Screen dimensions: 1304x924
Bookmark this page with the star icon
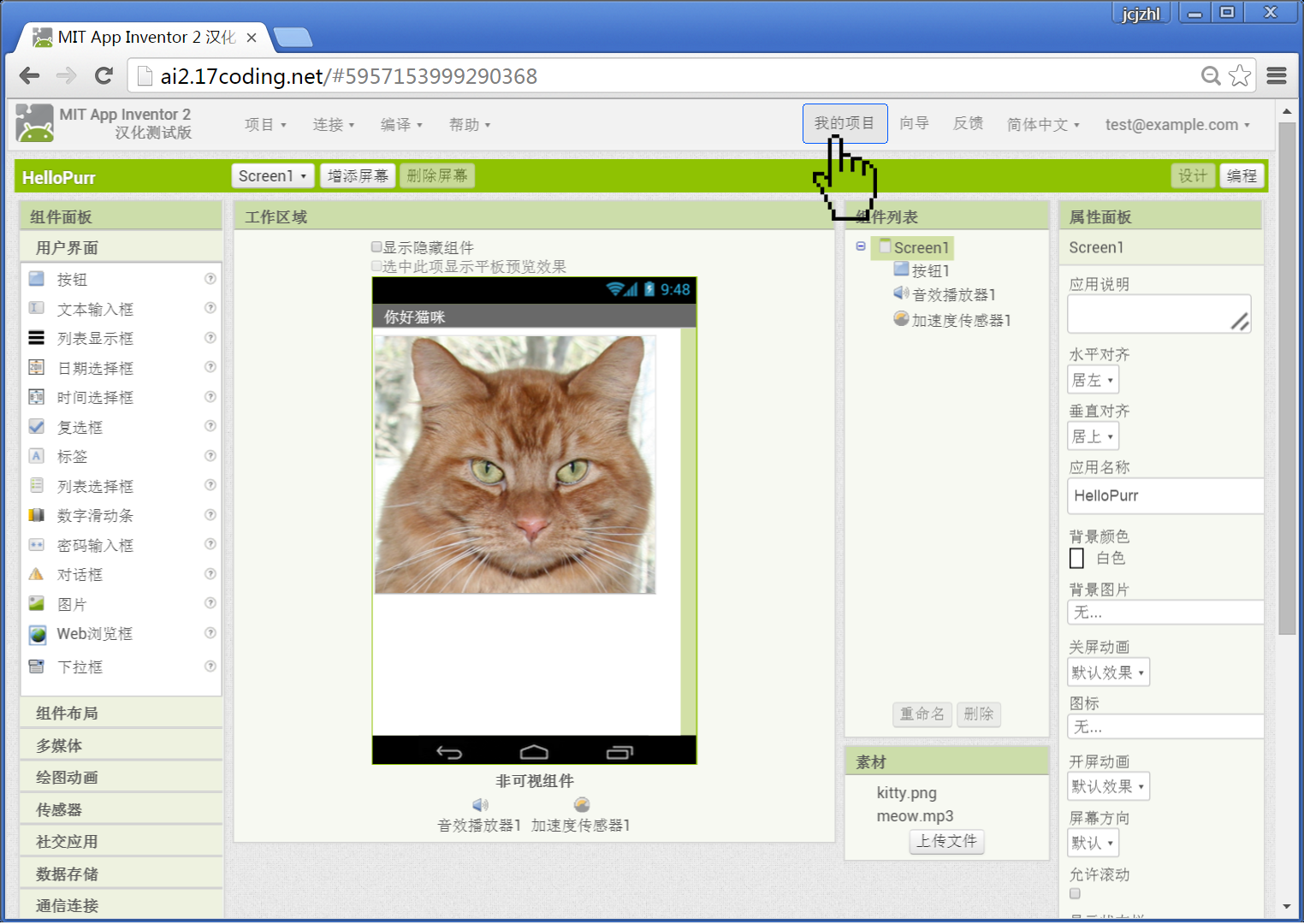point(1239,76)
